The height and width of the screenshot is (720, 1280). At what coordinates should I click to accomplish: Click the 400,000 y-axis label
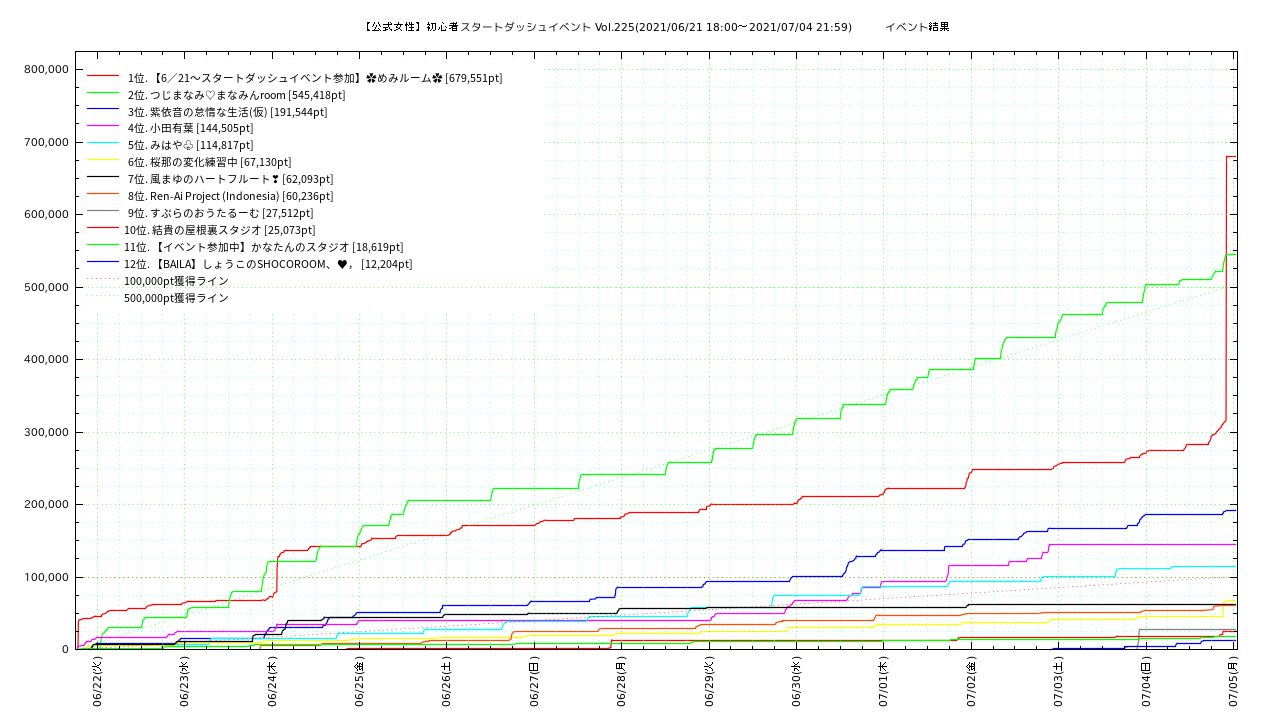[44, 359]
